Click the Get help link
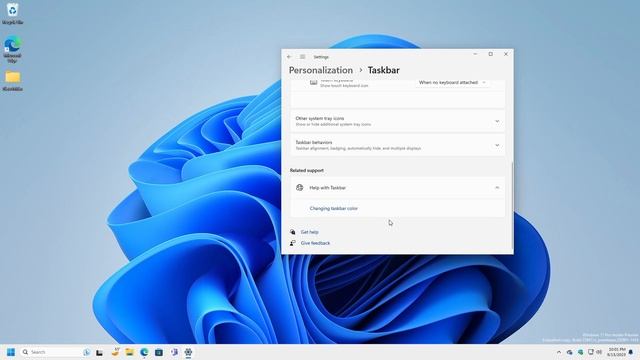This screenshot has height=360, width=640. [x=309, y=232]
